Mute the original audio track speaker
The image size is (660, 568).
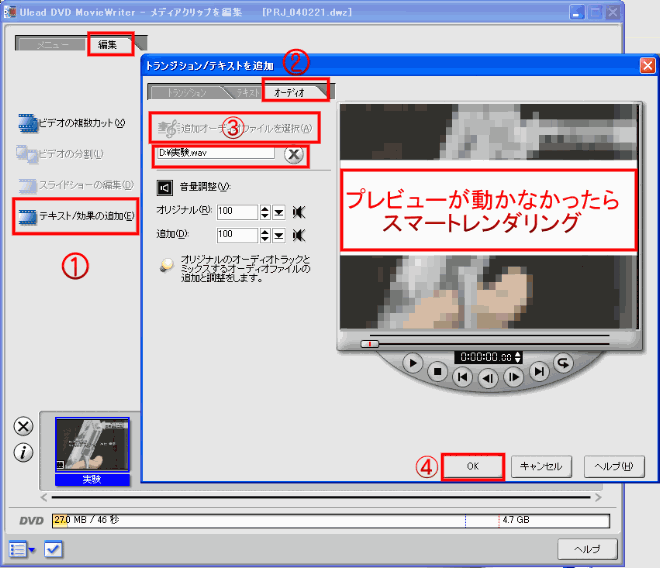click(x=298, y=212)
